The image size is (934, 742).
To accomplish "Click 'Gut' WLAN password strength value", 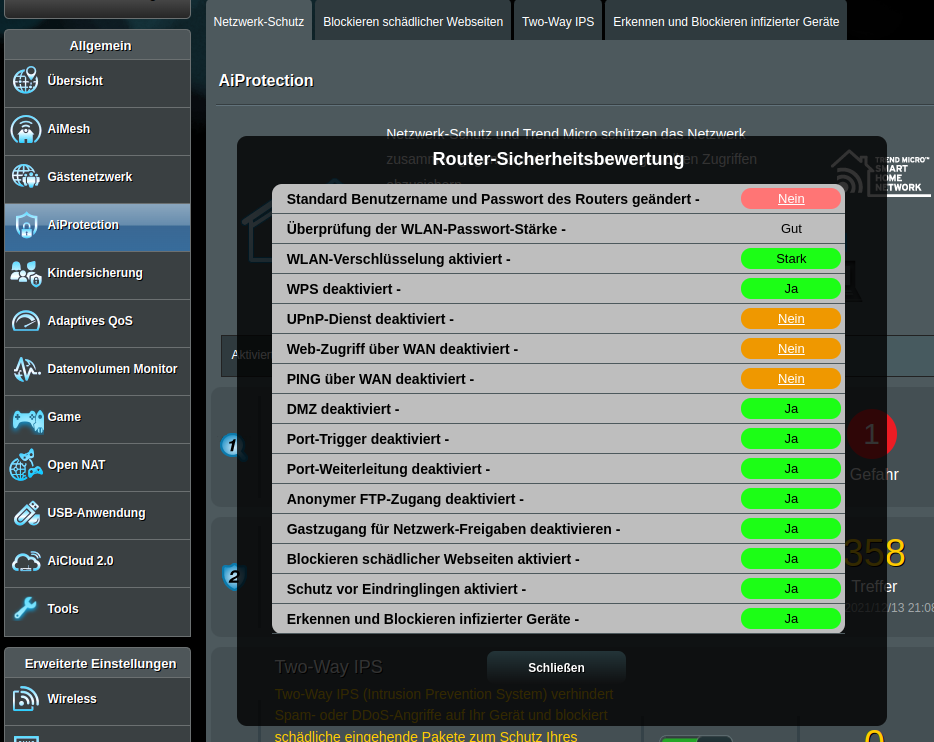I will point(791,229).
